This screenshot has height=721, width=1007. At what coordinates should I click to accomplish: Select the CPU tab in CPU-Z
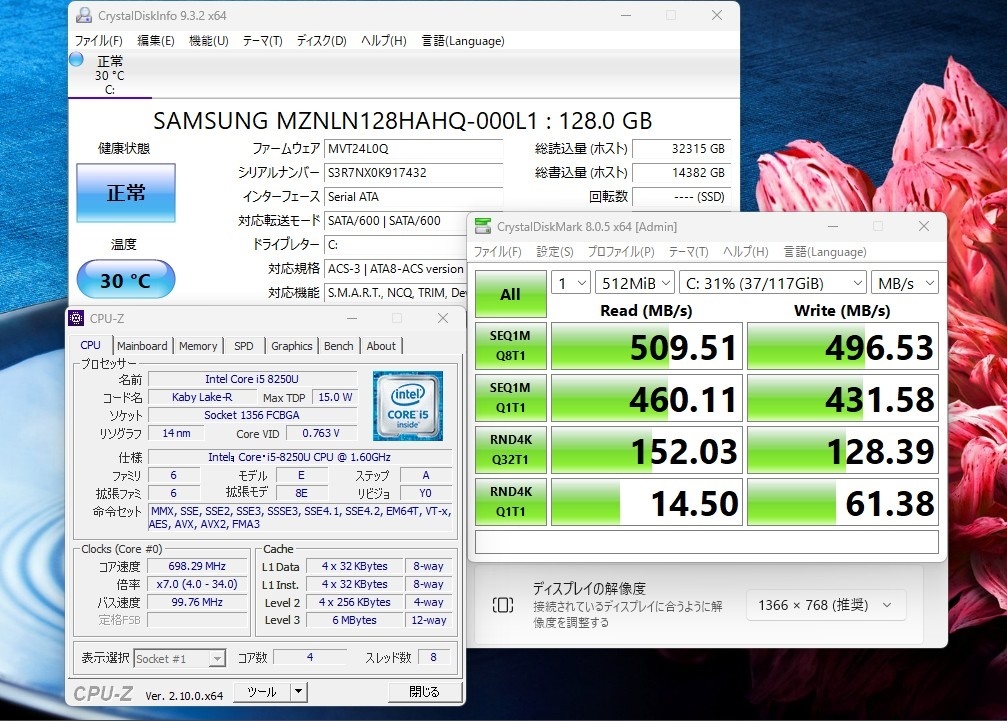[91, 345]
